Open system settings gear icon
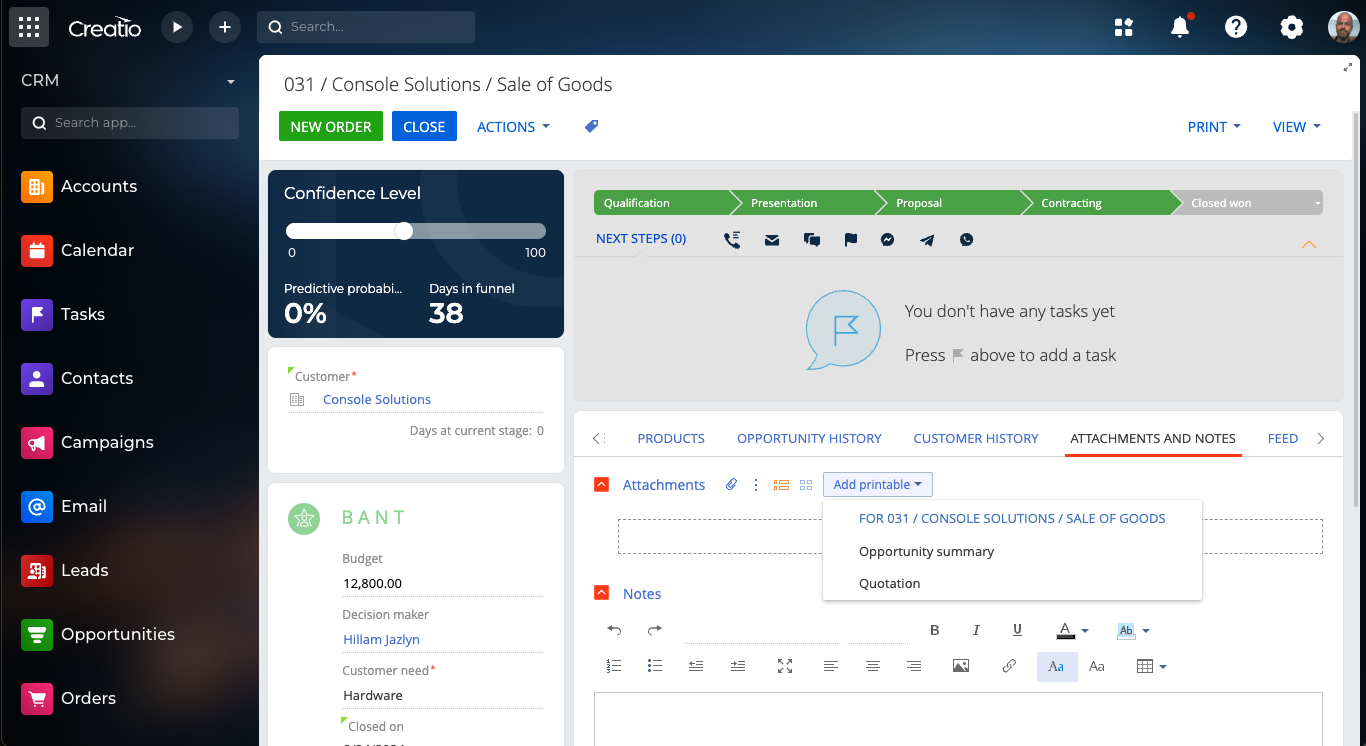This screenshot has height=746, width=1366. coord(1292,27)
